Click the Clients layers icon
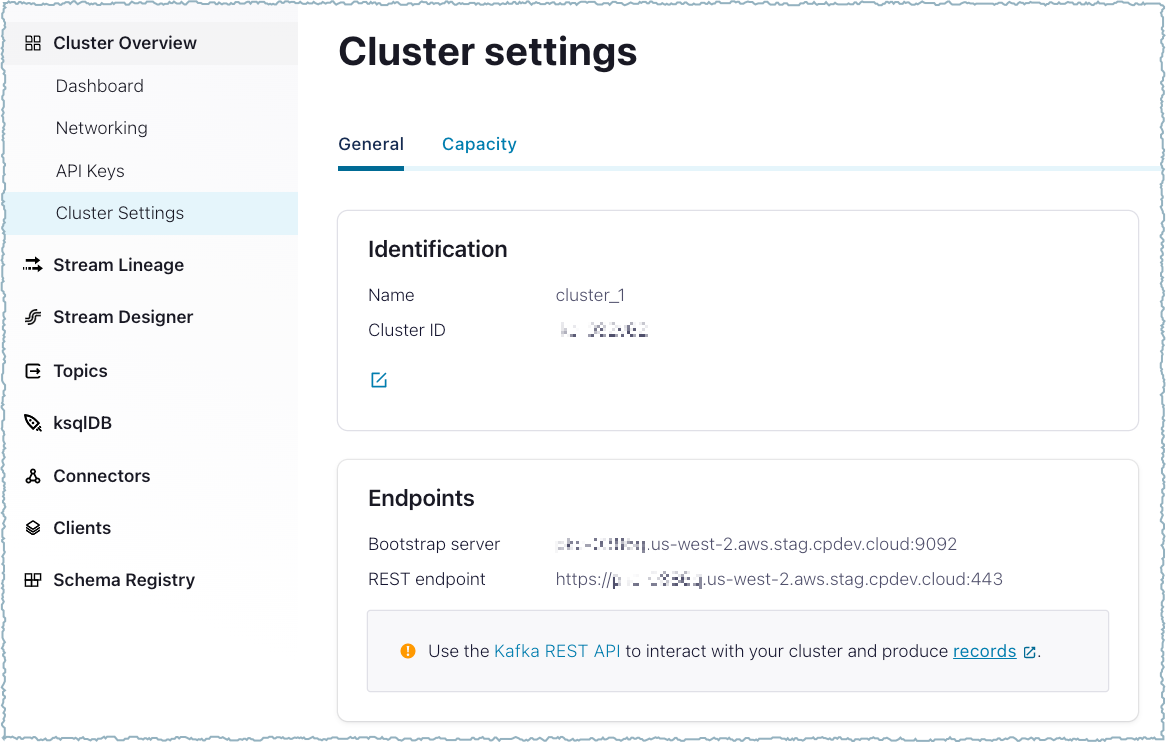1166x742 pixels. pyautogui.click(x=33, y=528)
